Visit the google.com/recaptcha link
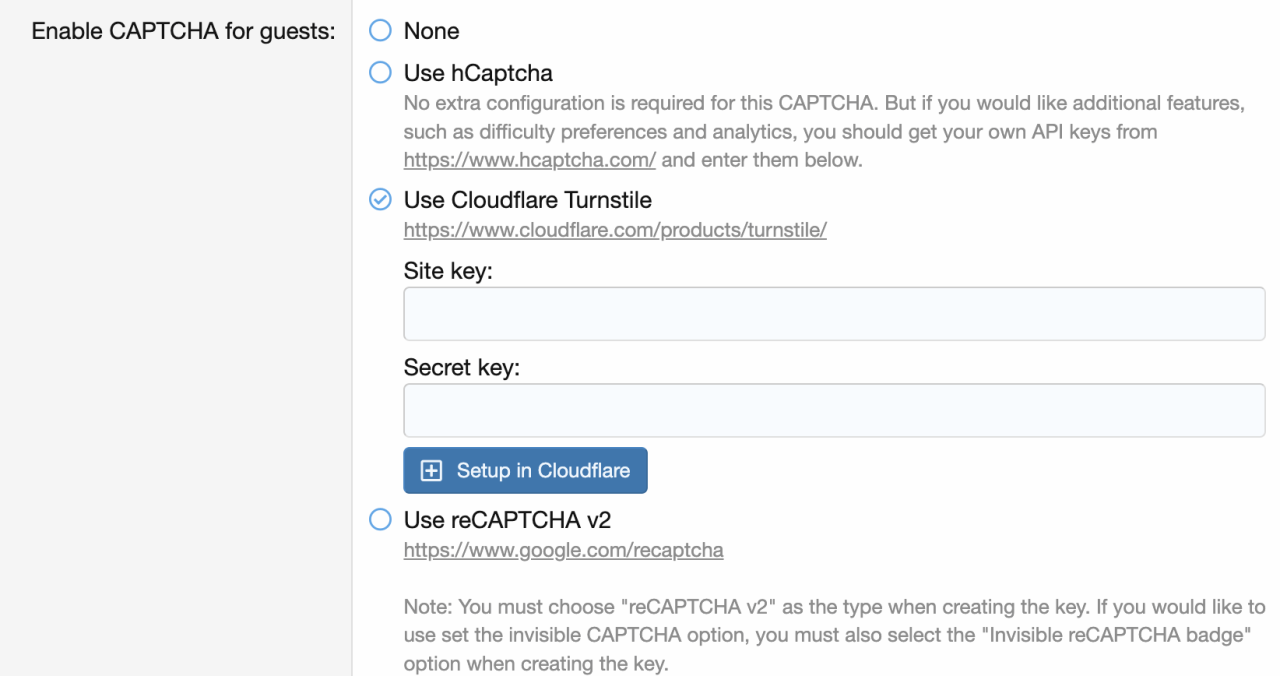The height and width of the screenshot is (676, 1280). coord(563,550)
